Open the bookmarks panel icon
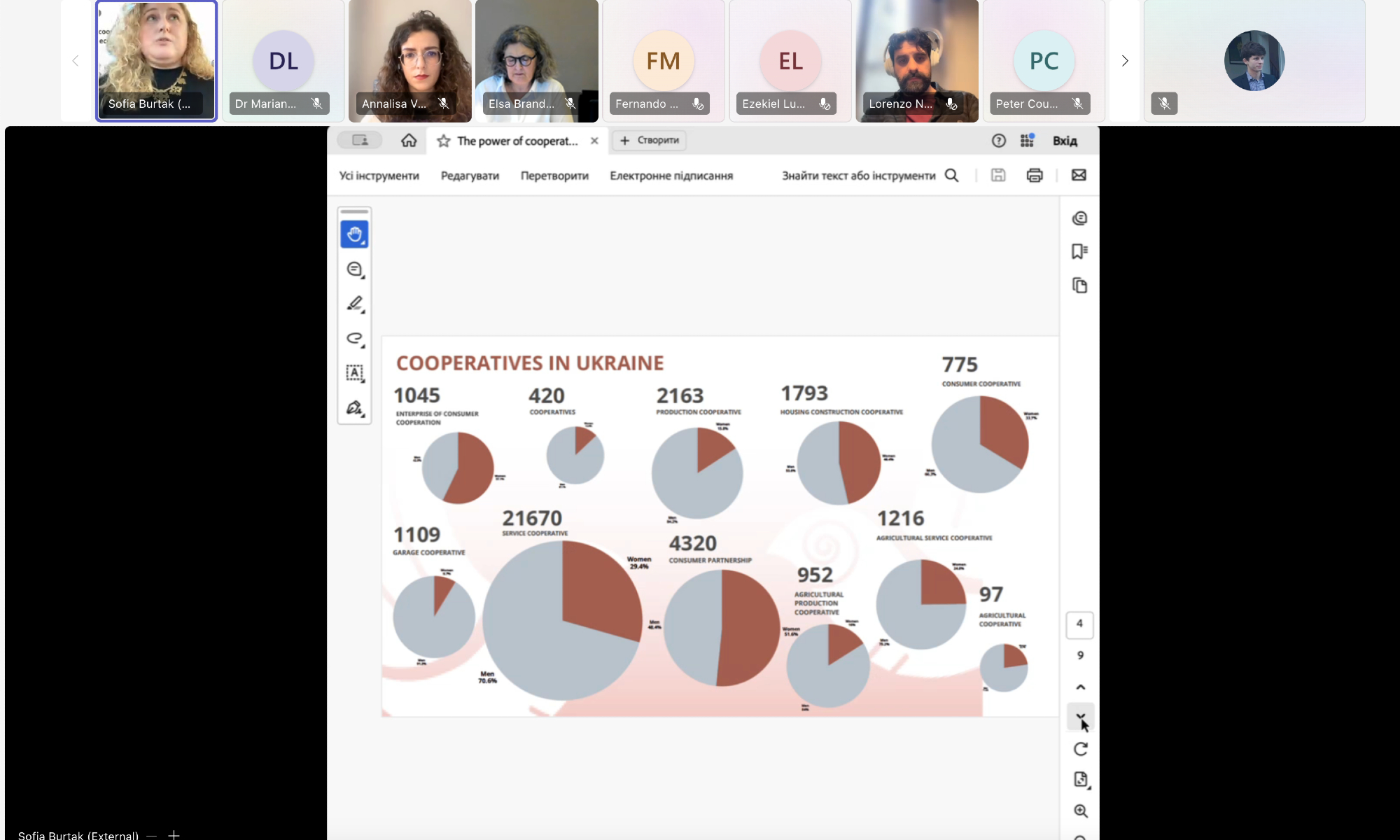Viewport: 1400px width, 840px height. 1079,251
